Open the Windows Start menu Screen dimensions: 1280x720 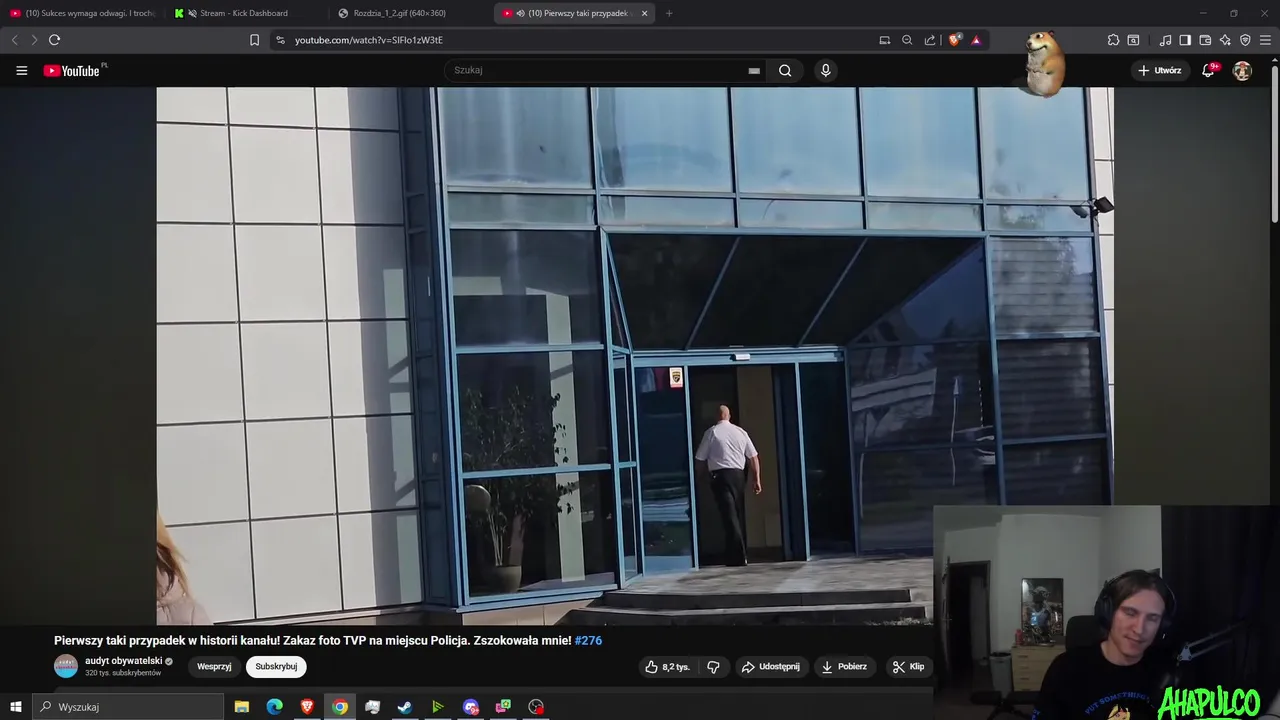15,707
